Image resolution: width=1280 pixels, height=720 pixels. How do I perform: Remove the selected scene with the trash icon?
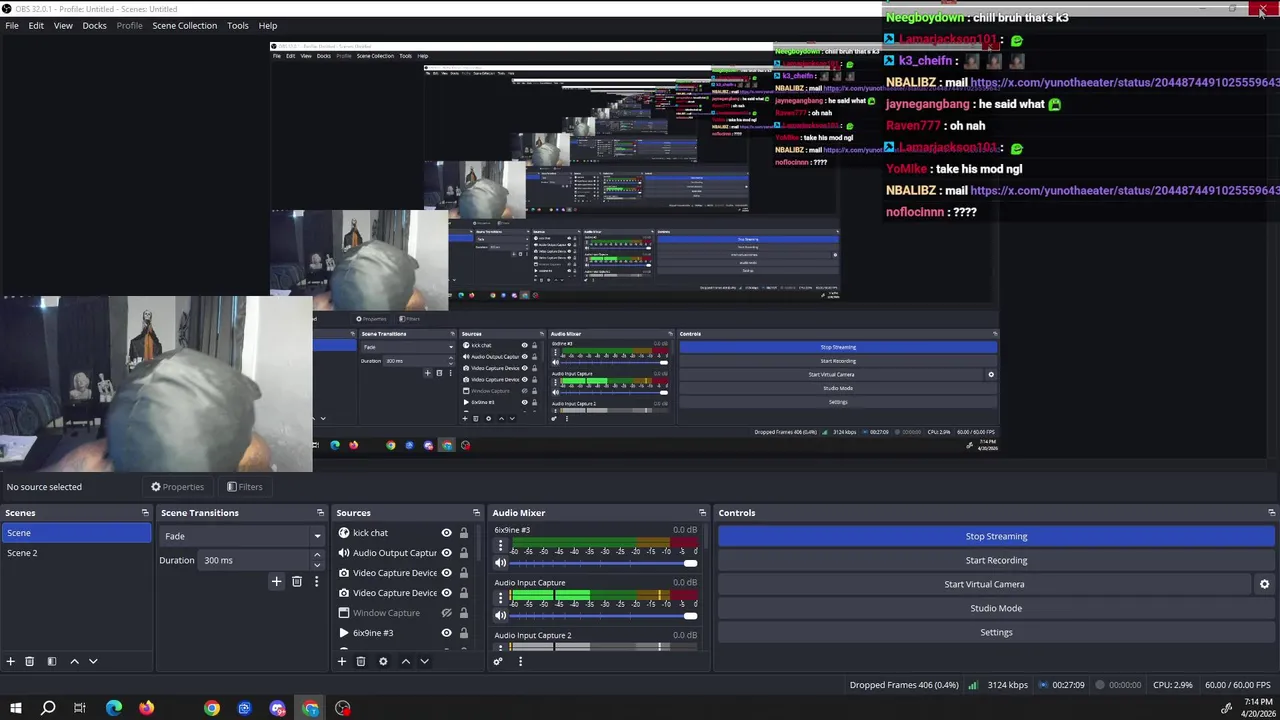(29, 661)
